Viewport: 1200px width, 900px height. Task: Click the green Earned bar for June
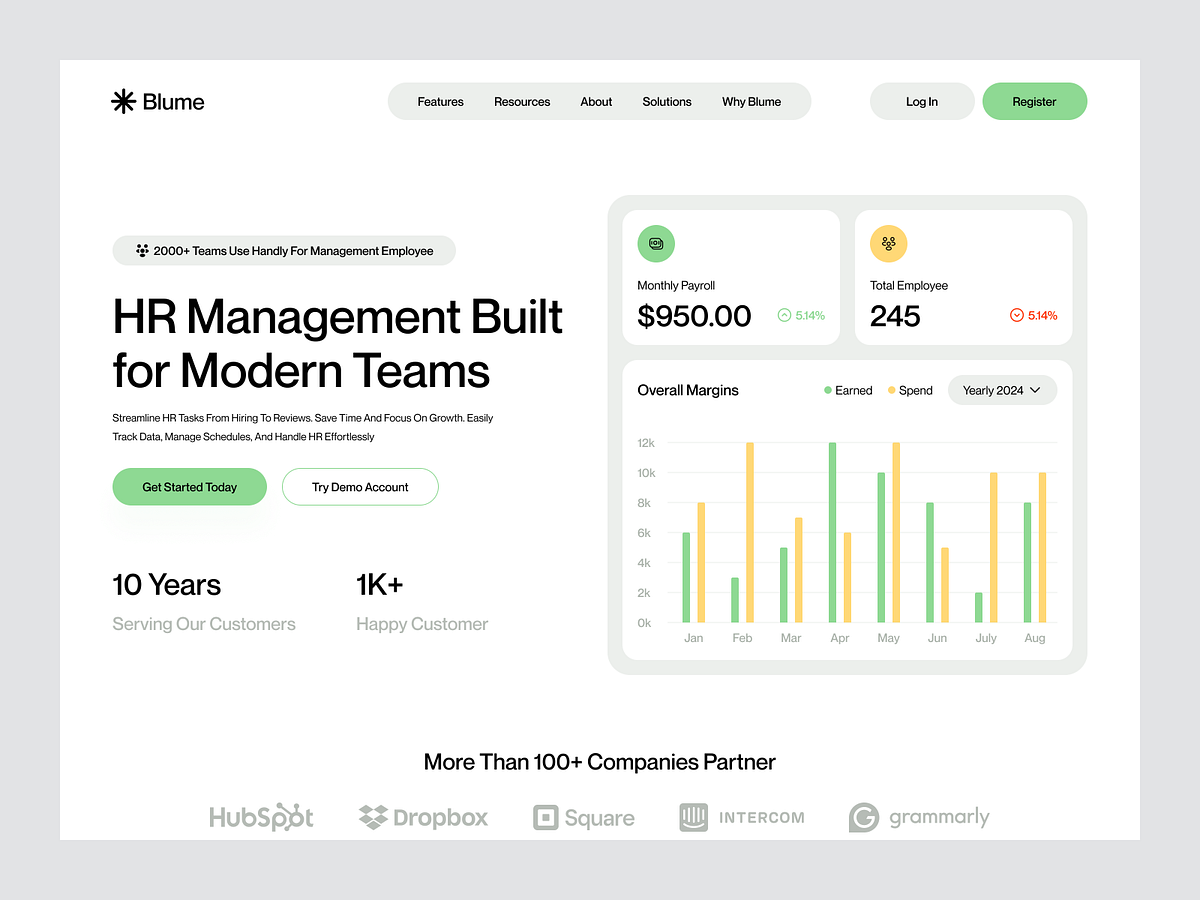(x=930, y=562)
